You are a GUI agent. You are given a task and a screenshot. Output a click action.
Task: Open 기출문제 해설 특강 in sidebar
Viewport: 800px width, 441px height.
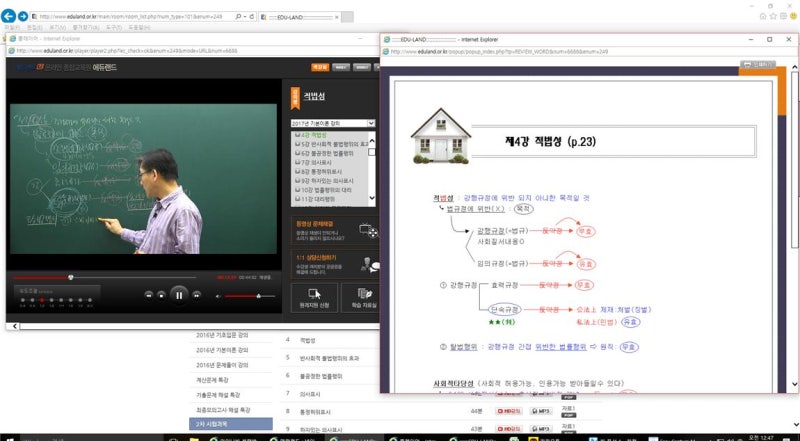pos(218,395)
